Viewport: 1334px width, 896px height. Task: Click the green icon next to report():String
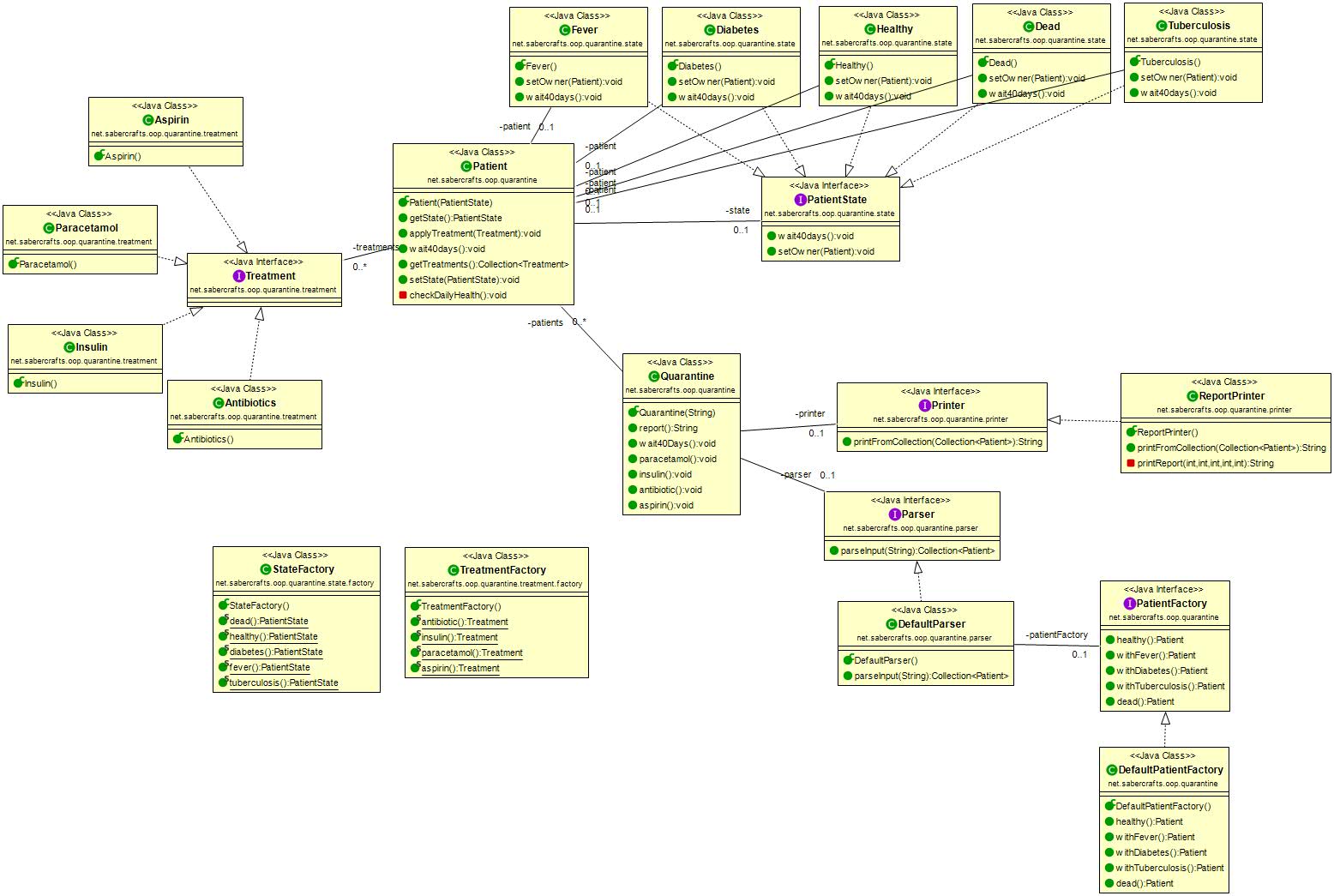tap(632, 429)
